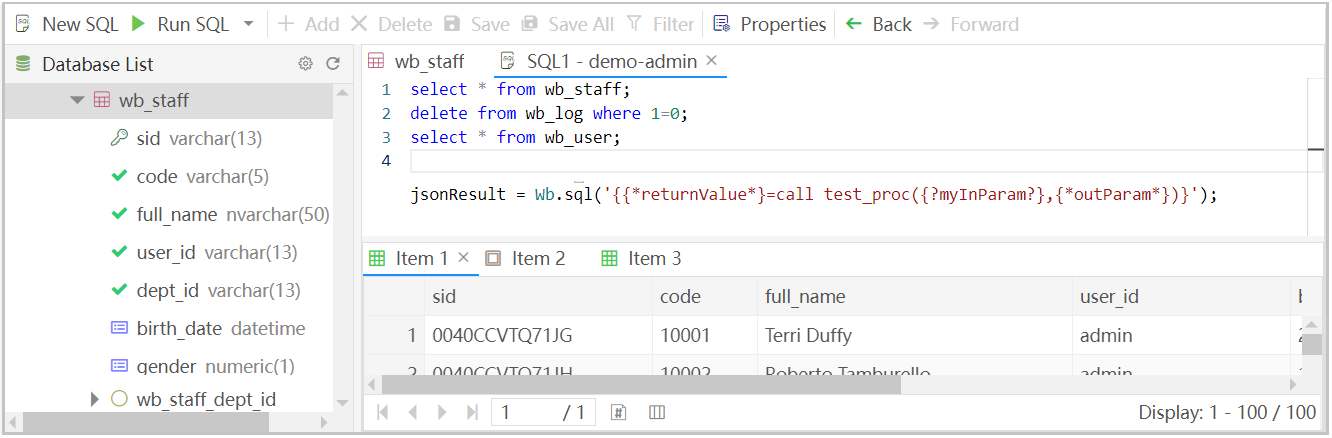
Task: Select the gender numeric(1) column
Action: pyautogui.click(x=202, y=366)
